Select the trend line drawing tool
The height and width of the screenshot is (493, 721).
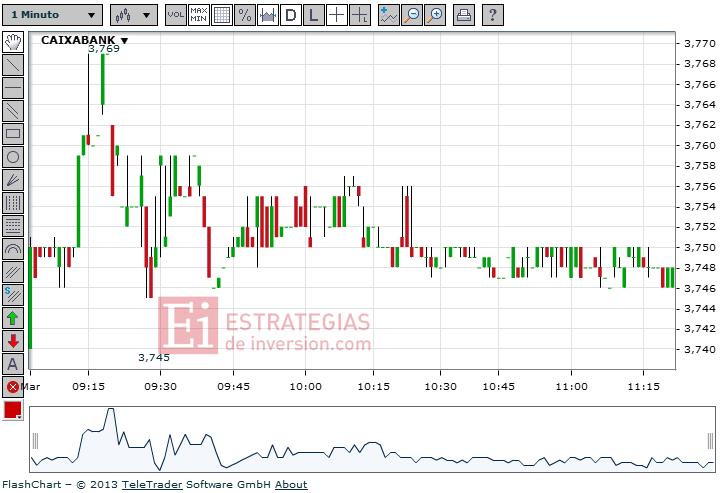pos(13,65)
